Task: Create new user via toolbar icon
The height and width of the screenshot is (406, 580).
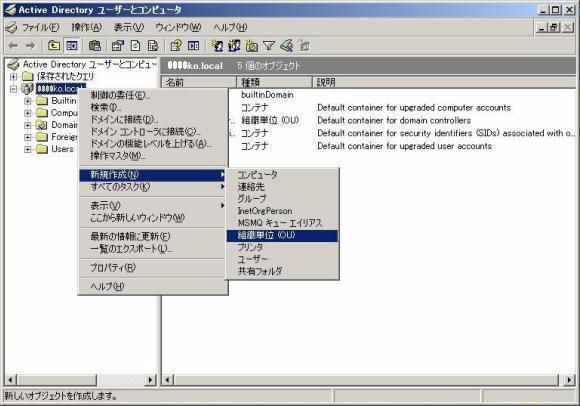Action: tap(217, 46)
